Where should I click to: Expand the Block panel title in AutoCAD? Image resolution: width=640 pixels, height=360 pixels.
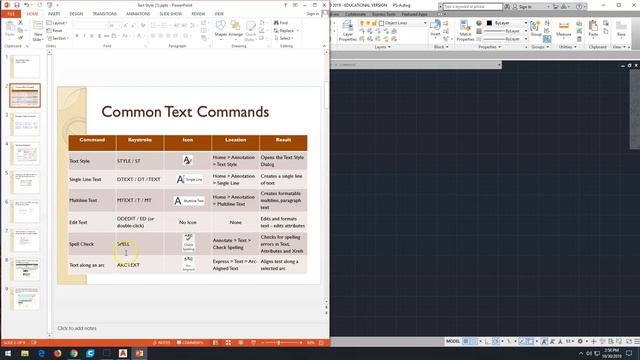[x=441, y=47]
